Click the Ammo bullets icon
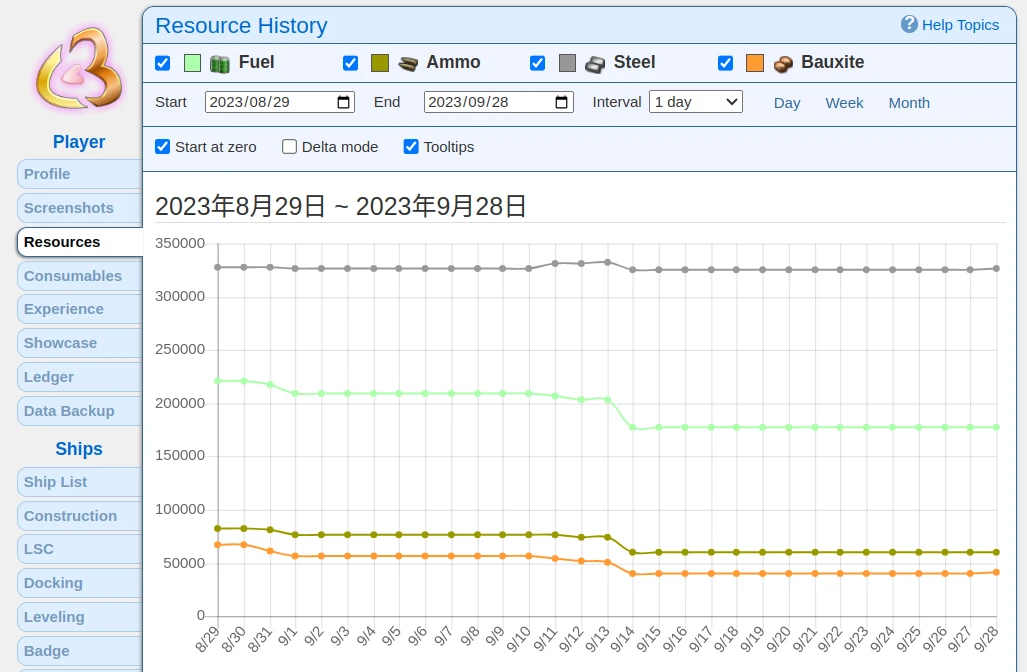The image size is (1027, 672). pyautogui.click(x=408, y=64)
